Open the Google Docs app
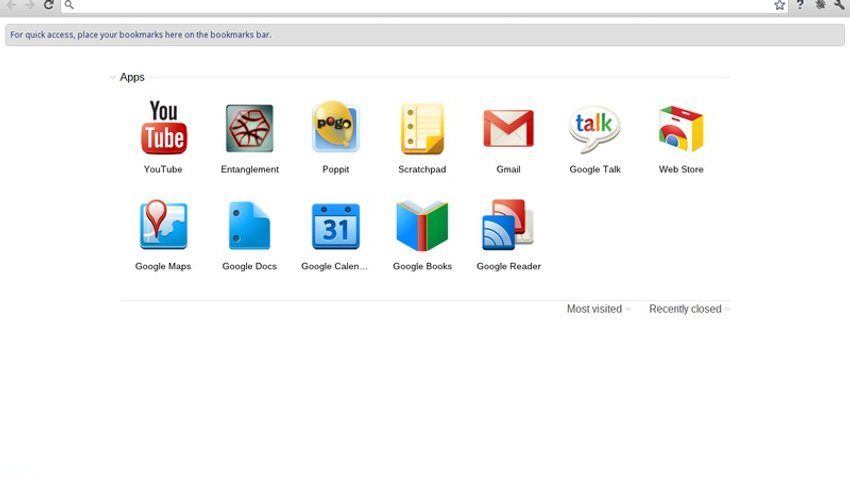The image size is (850, 478). tap(249, 225)
